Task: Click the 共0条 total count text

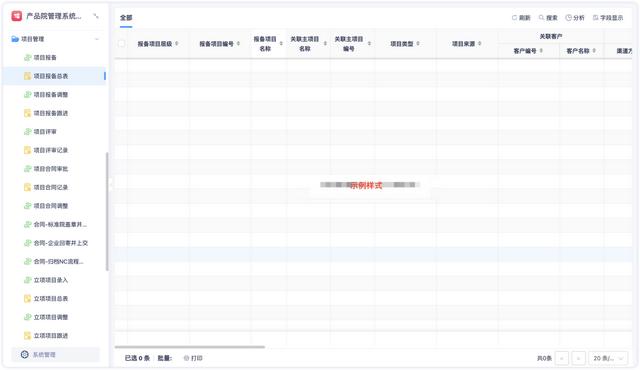Action: (x=544, y=358)
